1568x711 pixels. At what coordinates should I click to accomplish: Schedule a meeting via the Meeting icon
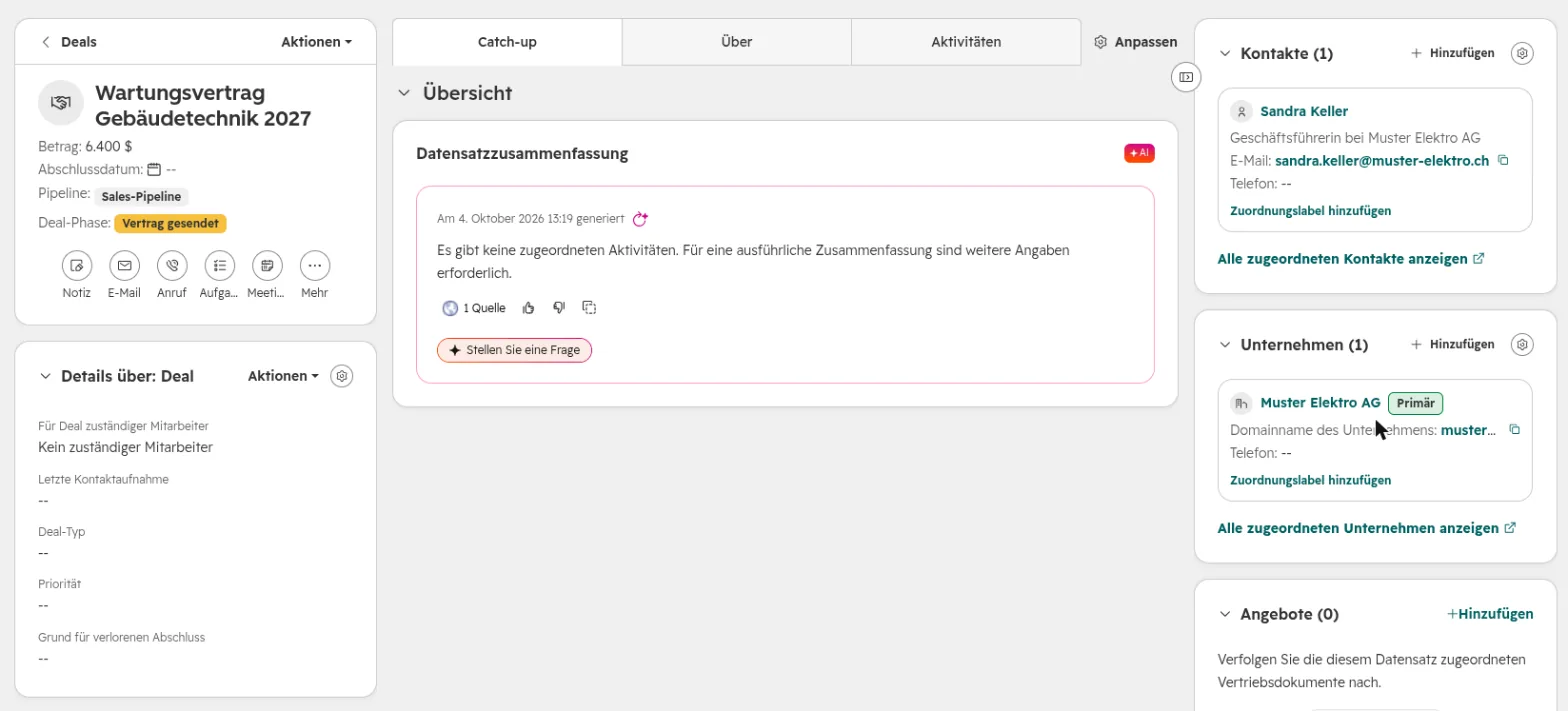(267, 266)
